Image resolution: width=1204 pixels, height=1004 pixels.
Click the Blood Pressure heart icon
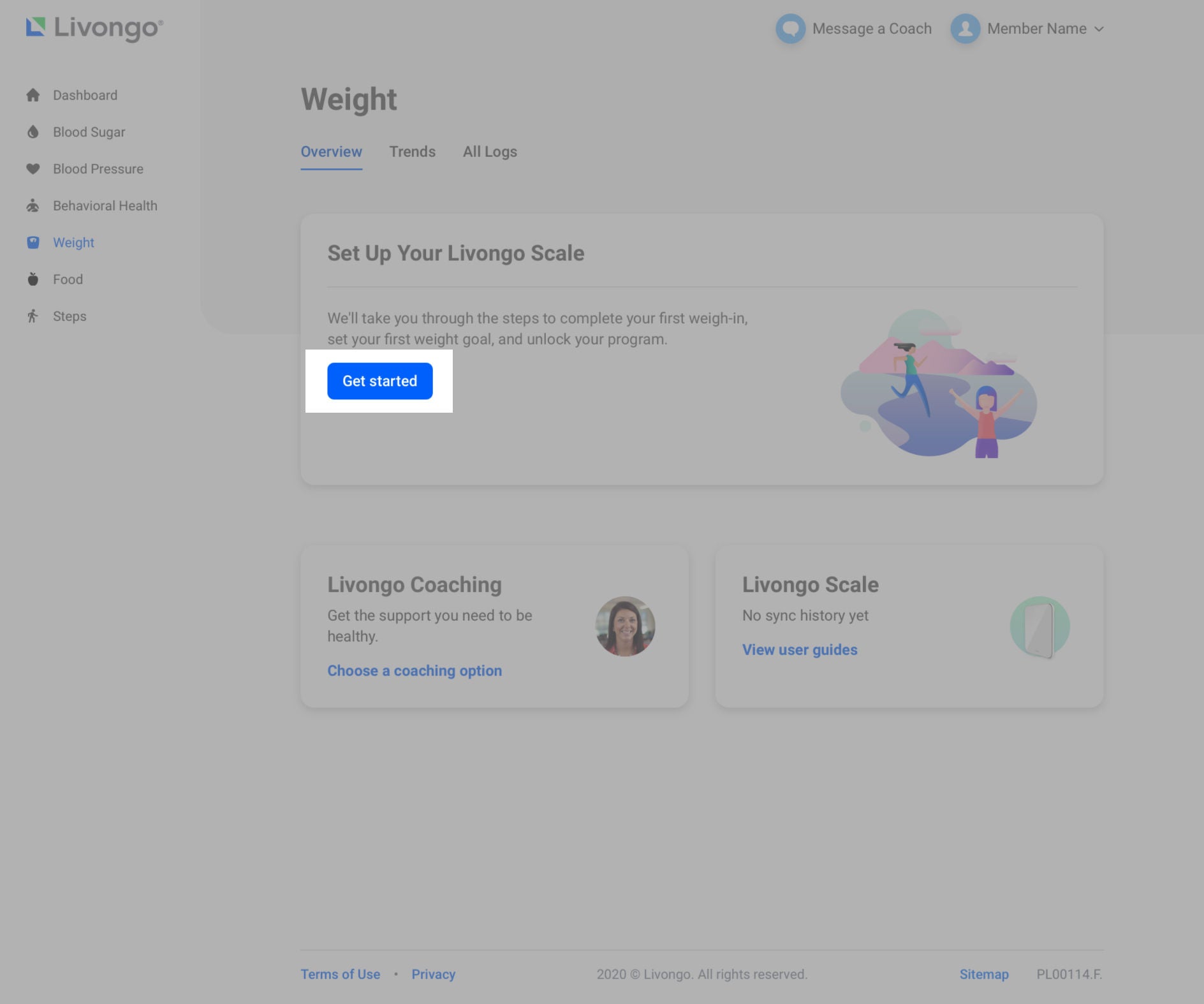[33, 169]
